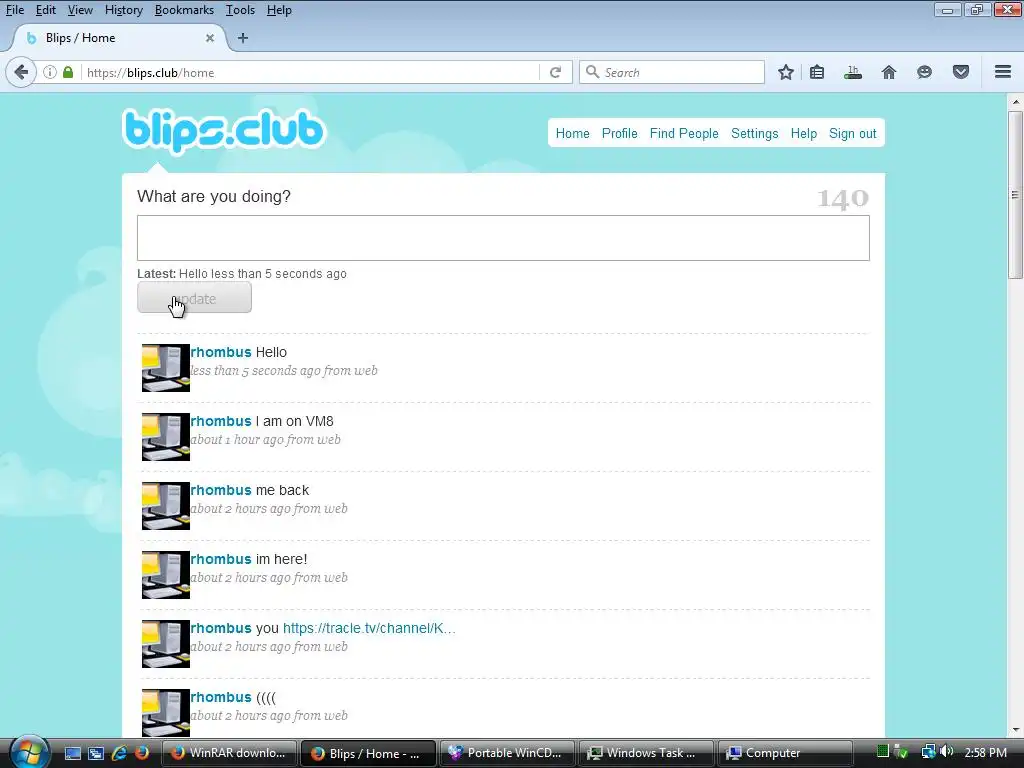Select the Blips / Home browser tab
This screenshot has width=1024, height=768.
(x=118, y=38)
